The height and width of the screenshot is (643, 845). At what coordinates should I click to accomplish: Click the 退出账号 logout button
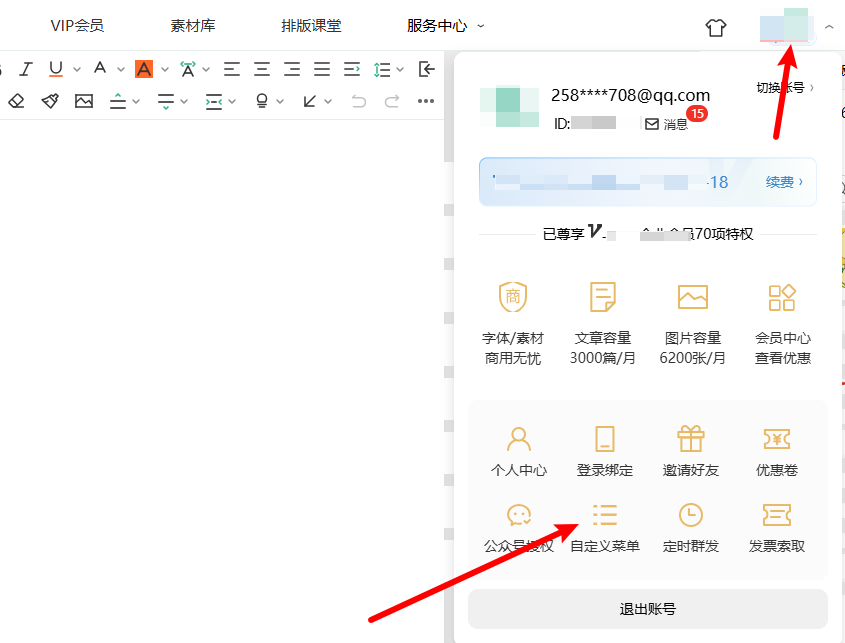[647, 609]
